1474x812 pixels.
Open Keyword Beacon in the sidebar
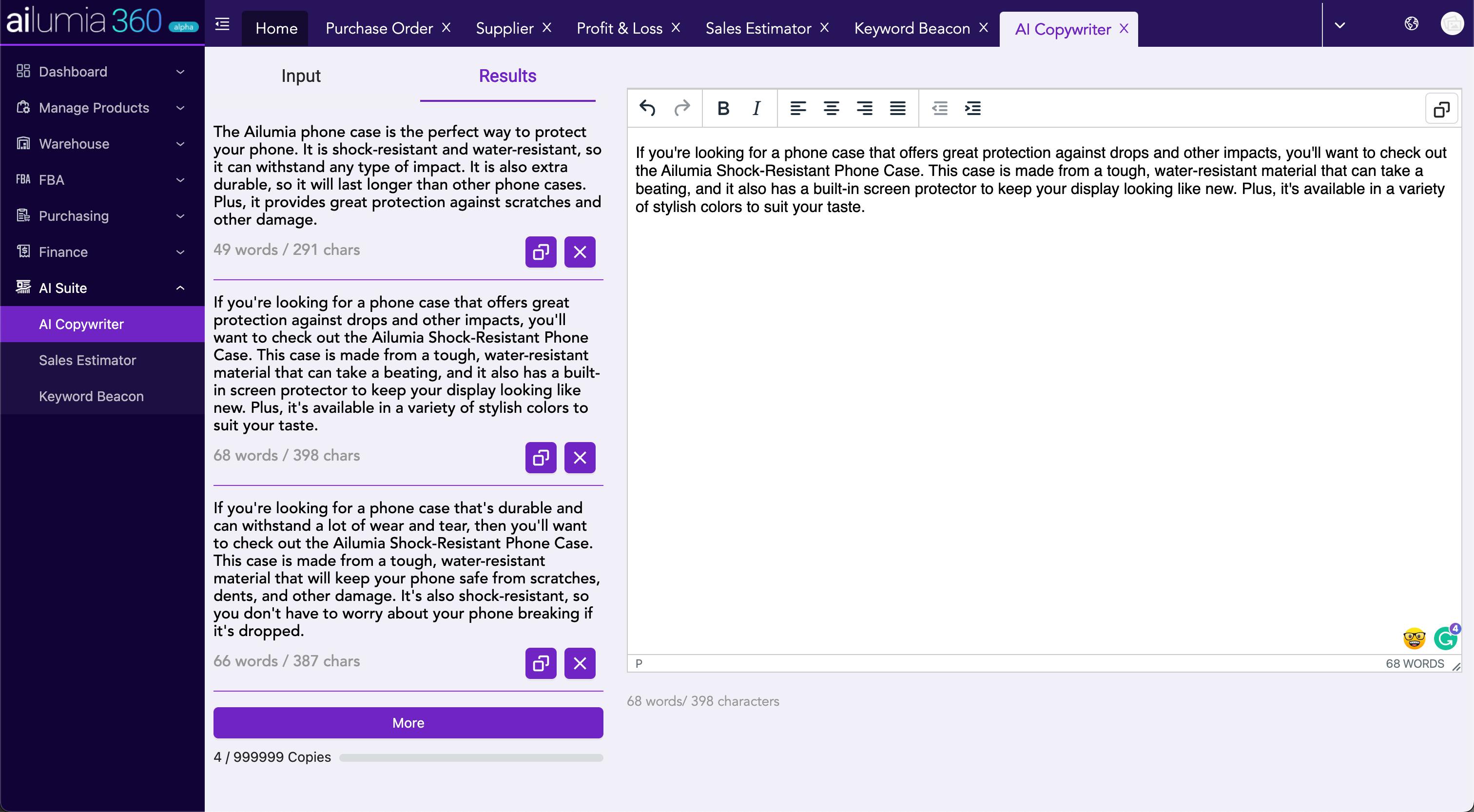(102, 396)
